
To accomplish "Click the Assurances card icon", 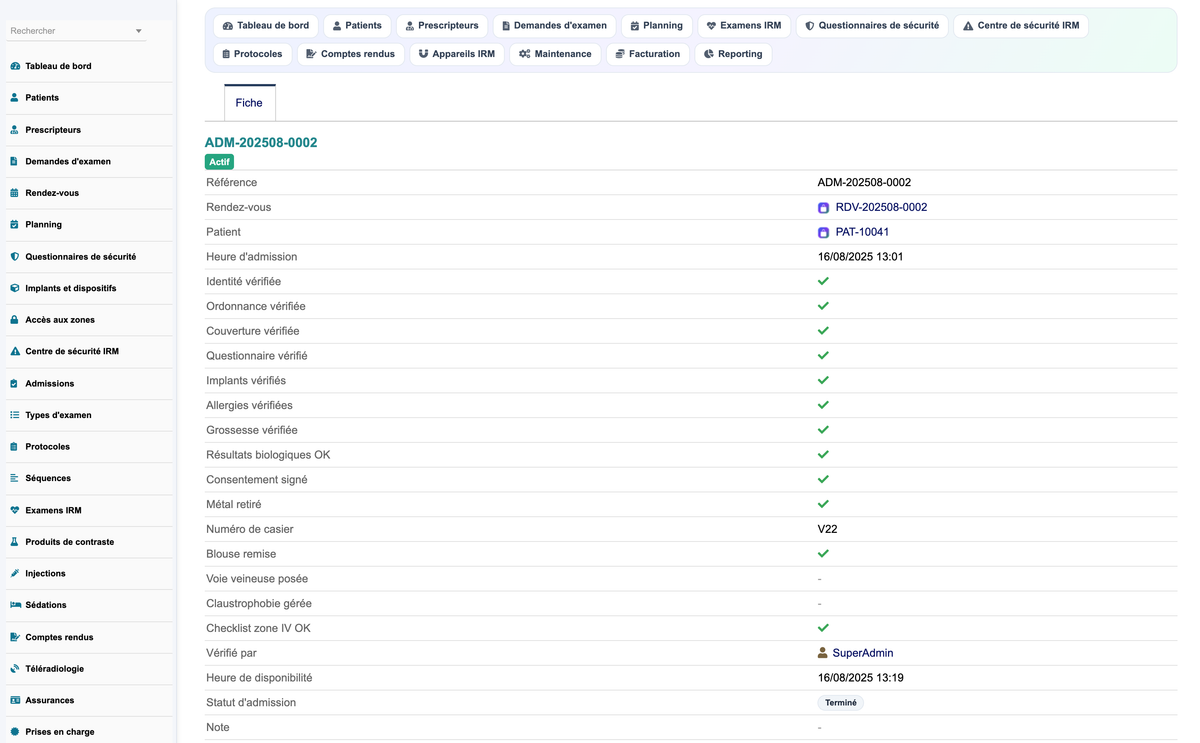I will coord(15,701).
